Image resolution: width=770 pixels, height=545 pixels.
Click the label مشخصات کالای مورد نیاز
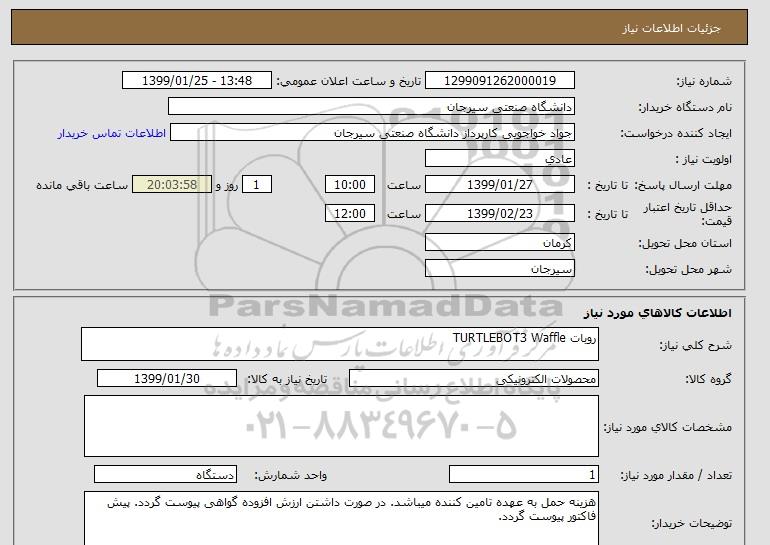point(668,427)
